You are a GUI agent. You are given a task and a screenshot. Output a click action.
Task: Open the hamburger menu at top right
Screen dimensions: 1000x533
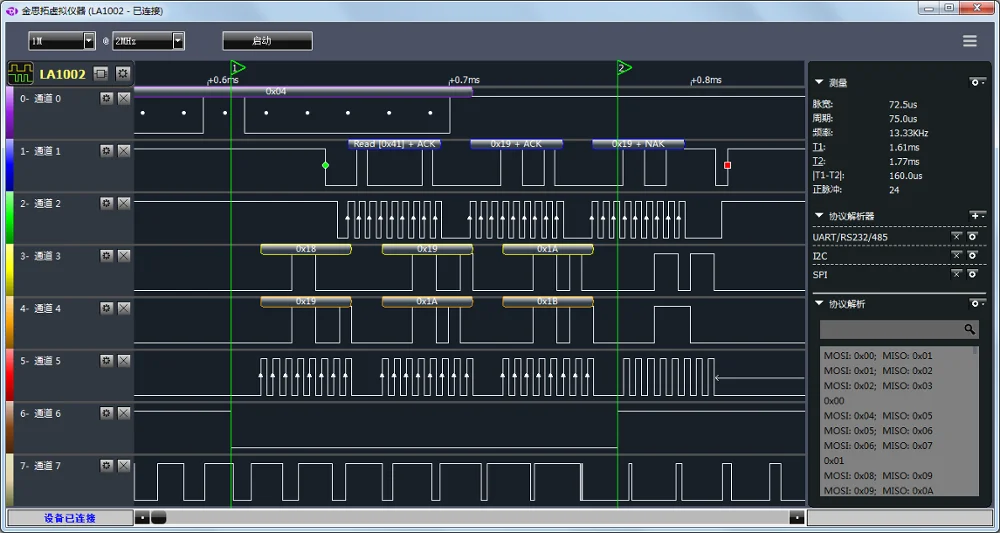(969, 41)
